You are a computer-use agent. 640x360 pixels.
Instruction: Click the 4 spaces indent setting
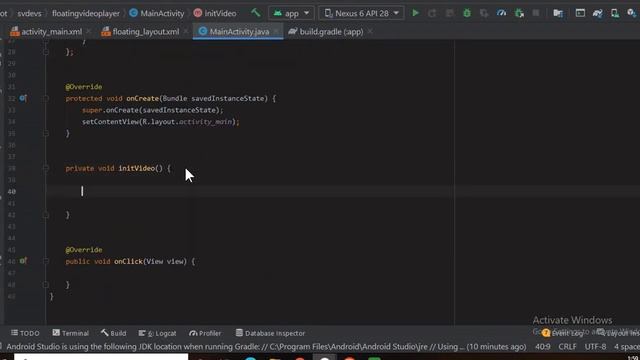[627, 347]
